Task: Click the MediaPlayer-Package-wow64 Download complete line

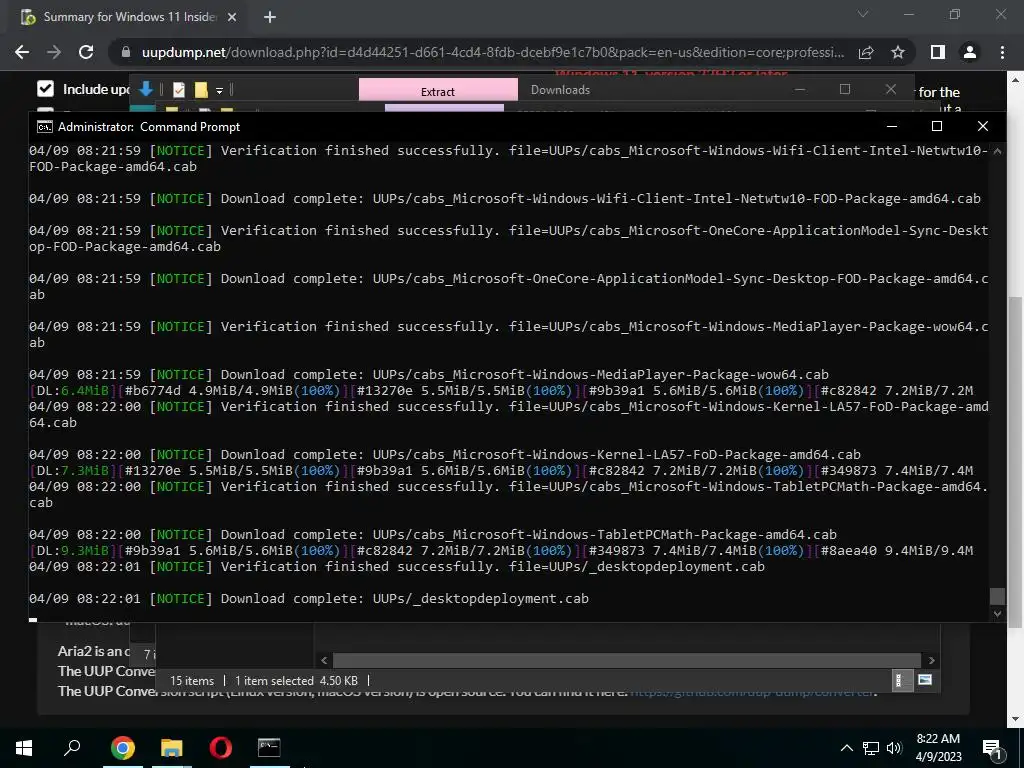Action: pos(429,375)
